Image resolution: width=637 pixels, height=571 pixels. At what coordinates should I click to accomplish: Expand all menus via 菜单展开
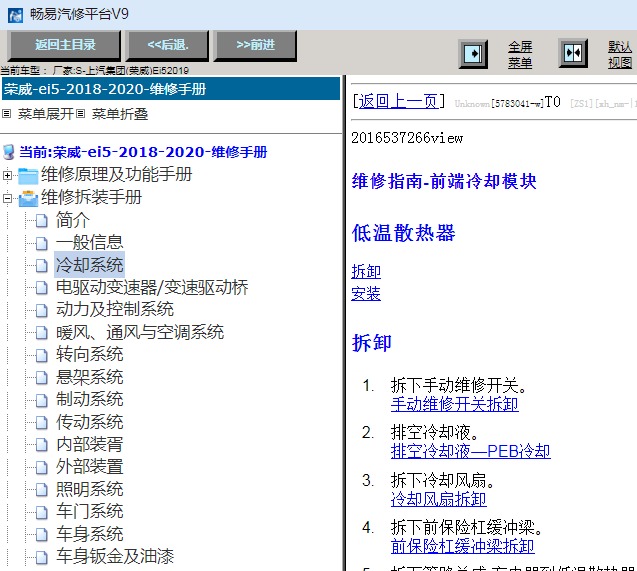click(x=45, y=114)
